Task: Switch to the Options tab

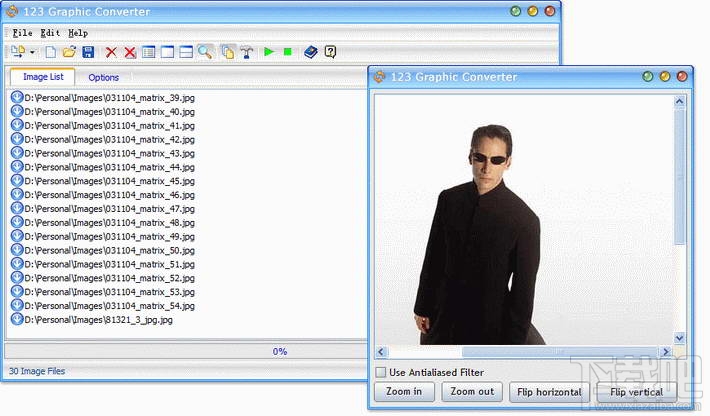Action: coord(104,77)
